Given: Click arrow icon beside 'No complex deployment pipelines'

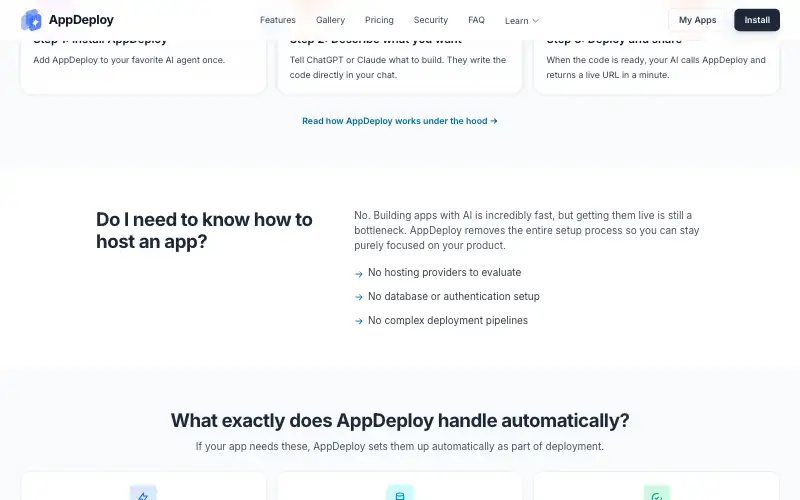Looking at the screenshot, I should tap(359, 321).
